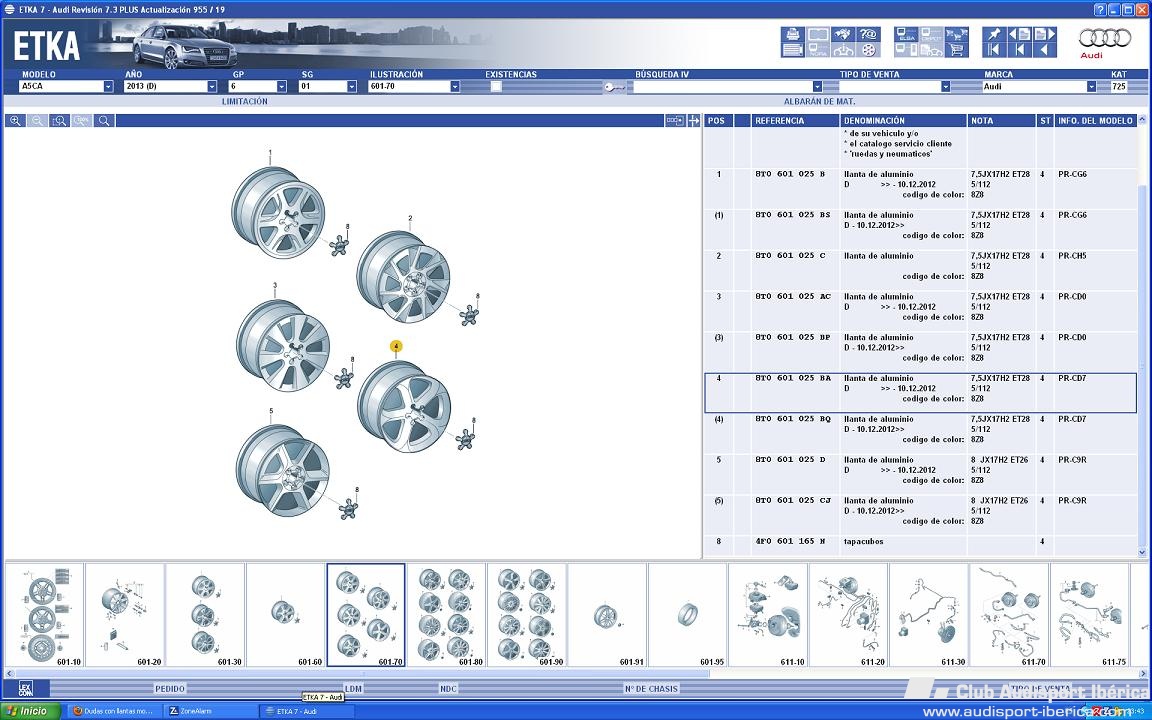1152x720 pixels.
Task: Click the book icon next to printer
Action: pyautogui.click(x=818, y=35)
